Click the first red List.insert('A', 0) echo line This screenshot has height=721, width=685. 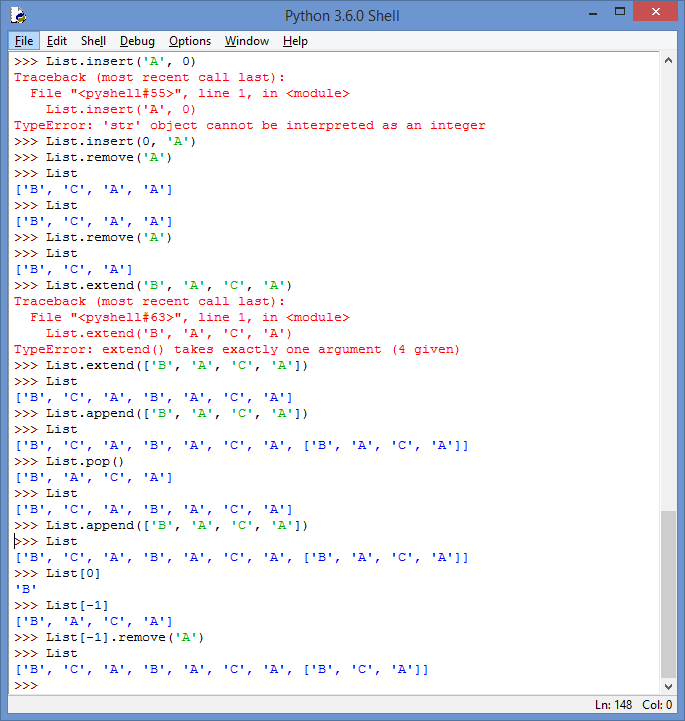click(x=121, y=109)
